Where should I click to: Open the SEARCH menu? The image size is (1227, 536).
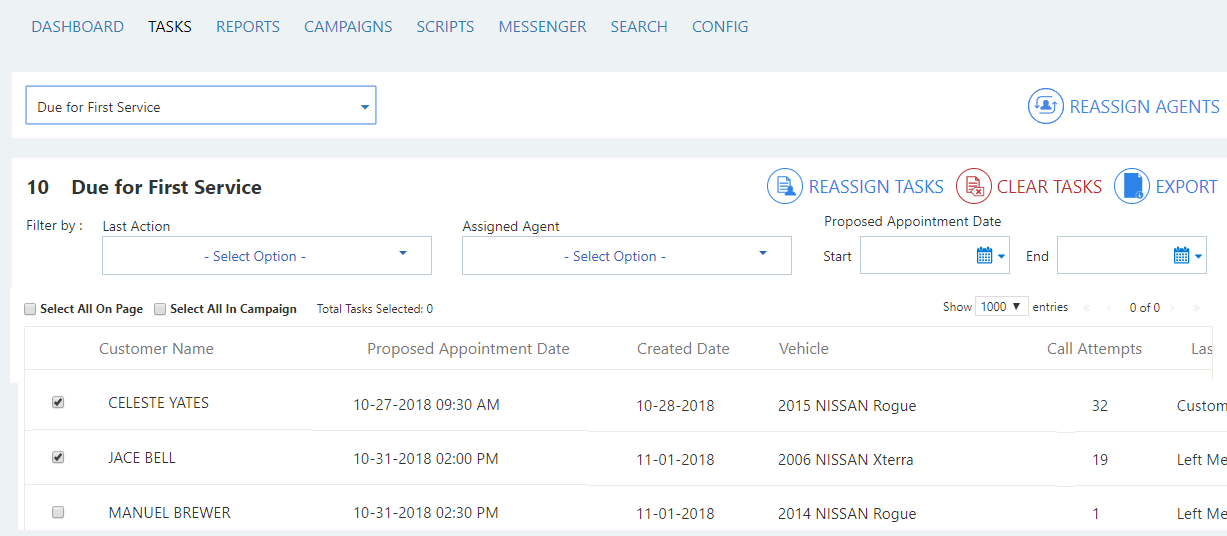(x=639, y=27)
